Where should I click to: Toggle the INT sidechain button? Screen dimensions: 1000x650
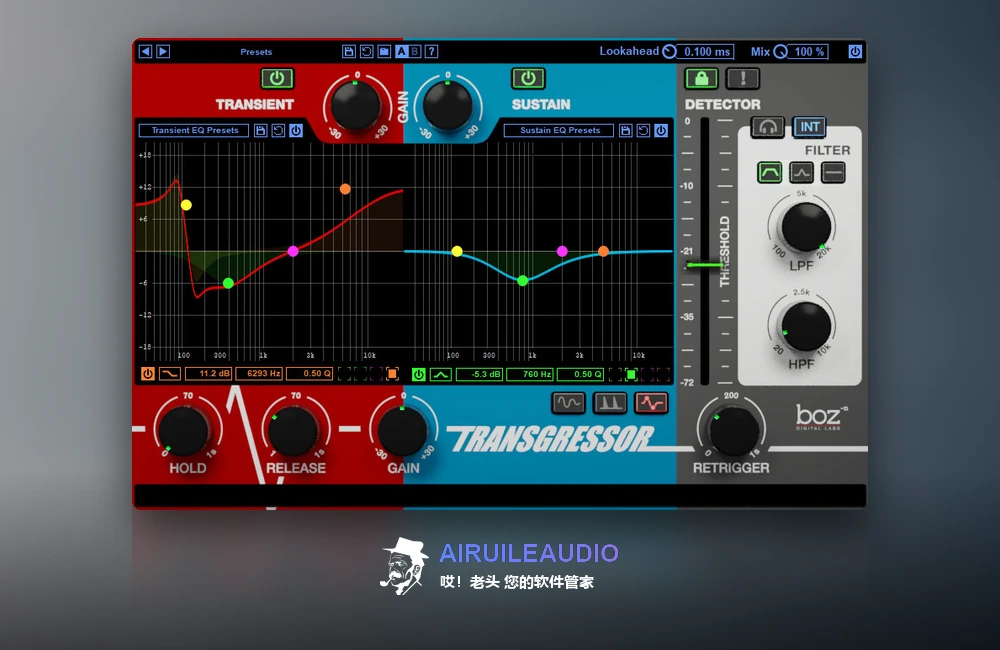coord(809,127)
